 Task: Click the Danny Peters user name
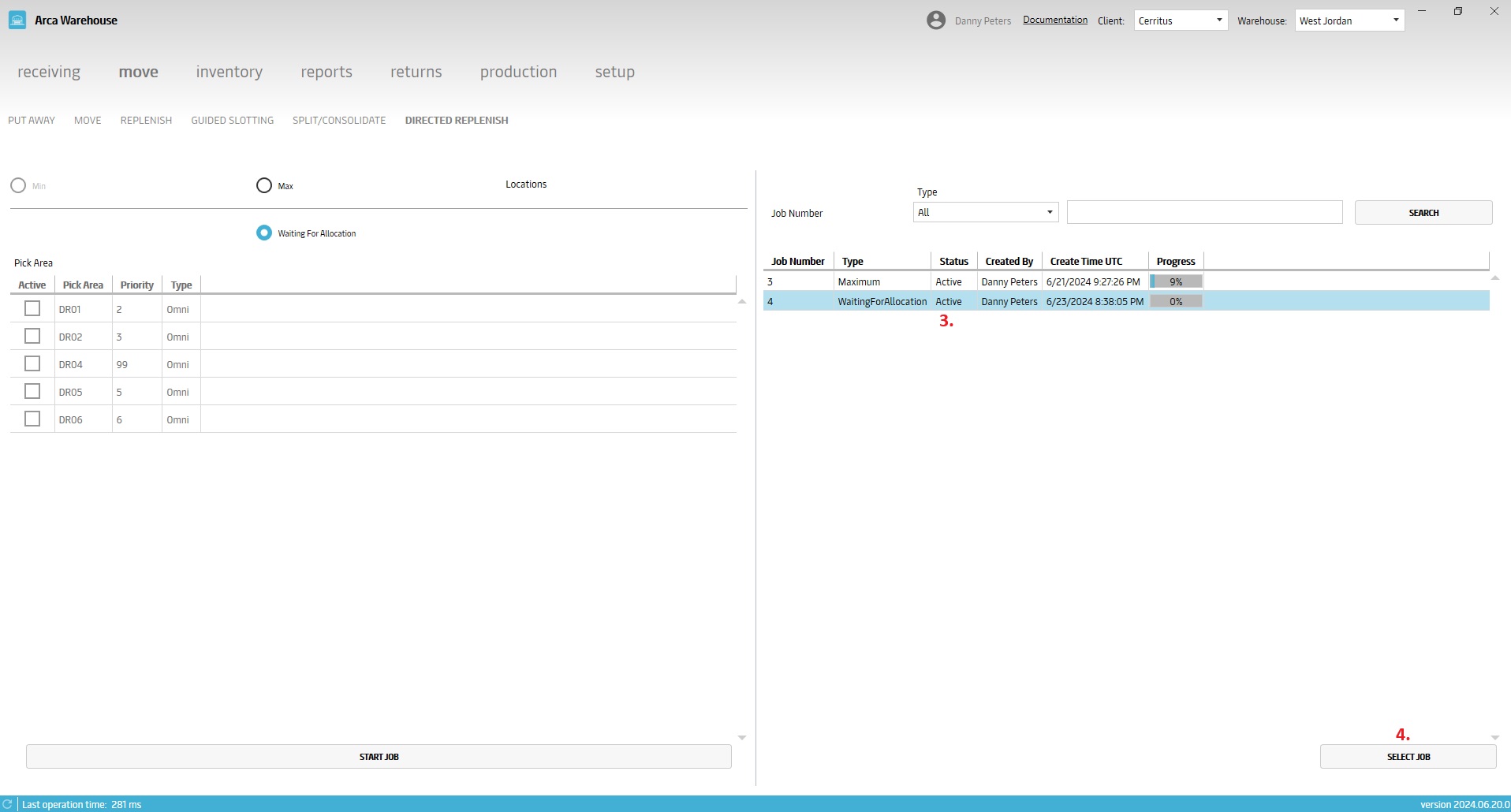click(983, 21)
